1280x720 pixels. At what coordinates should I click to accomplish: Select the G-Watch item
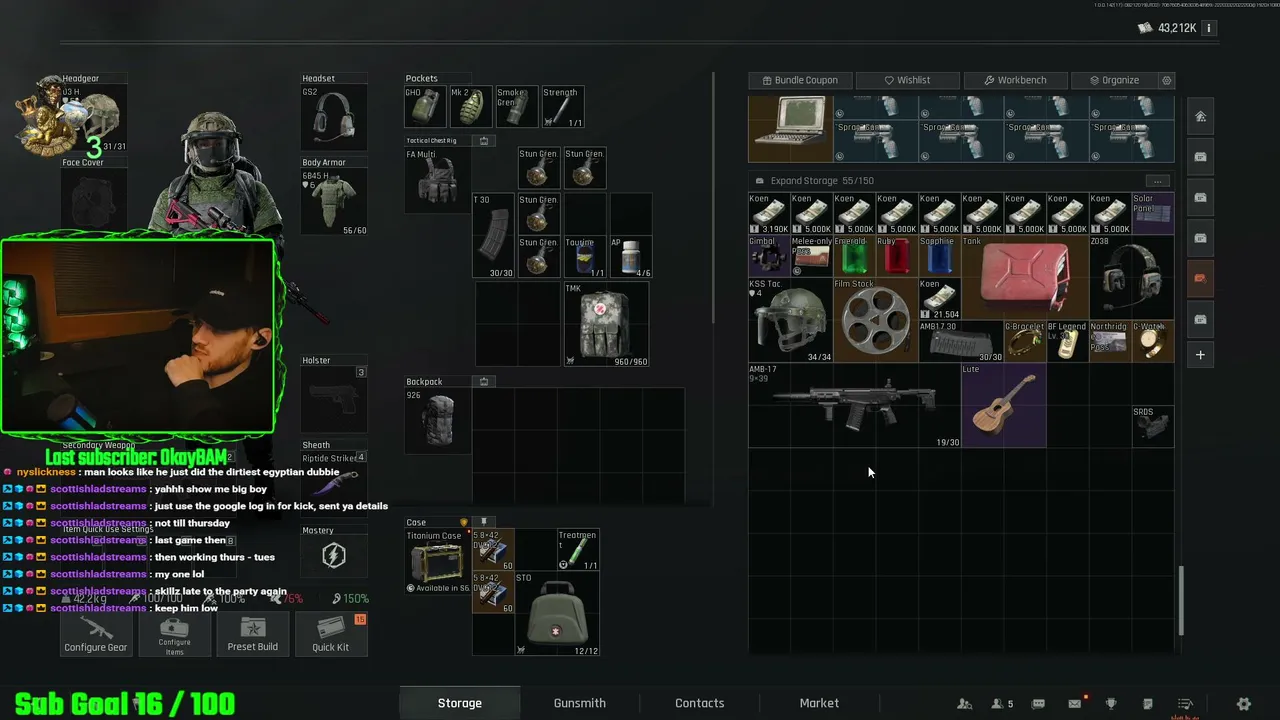(x=1152, y=341)
